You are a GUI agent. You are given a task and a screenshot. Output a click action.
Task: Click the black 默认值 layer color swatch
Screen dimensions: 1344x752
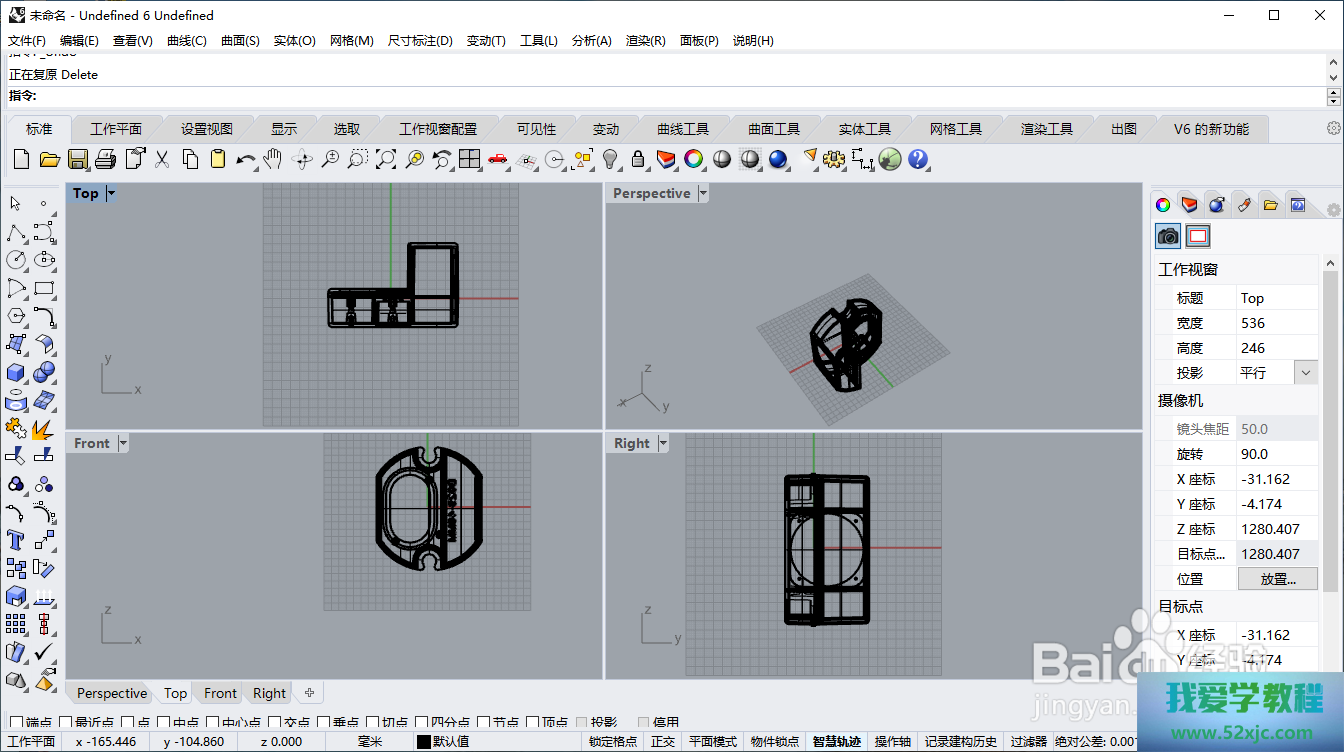pos(424,742)
